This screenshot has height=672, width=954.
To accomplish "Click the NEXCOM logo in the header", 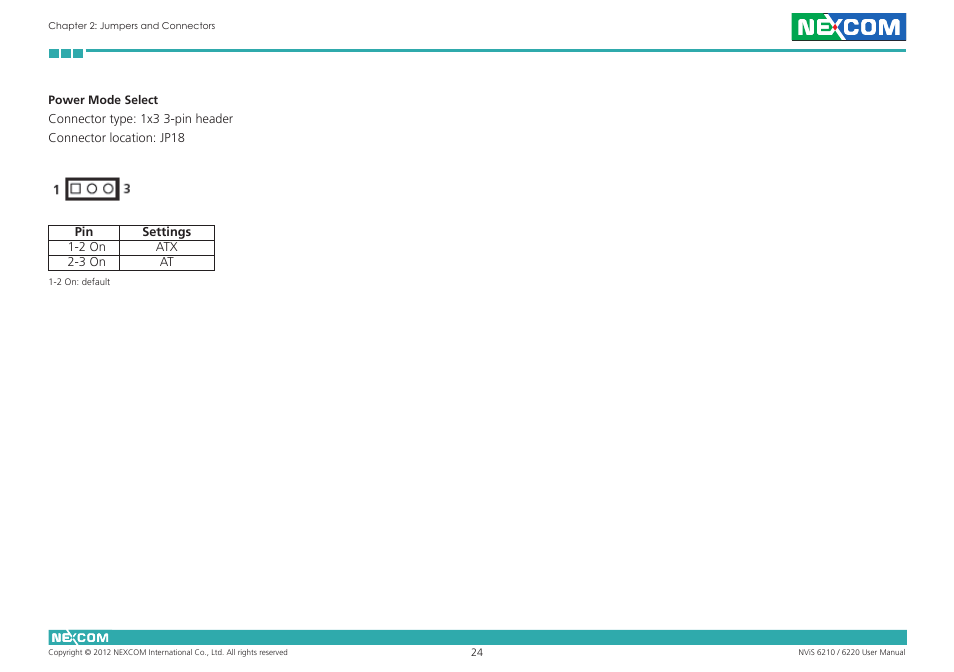I will click(x=848, y=27).
